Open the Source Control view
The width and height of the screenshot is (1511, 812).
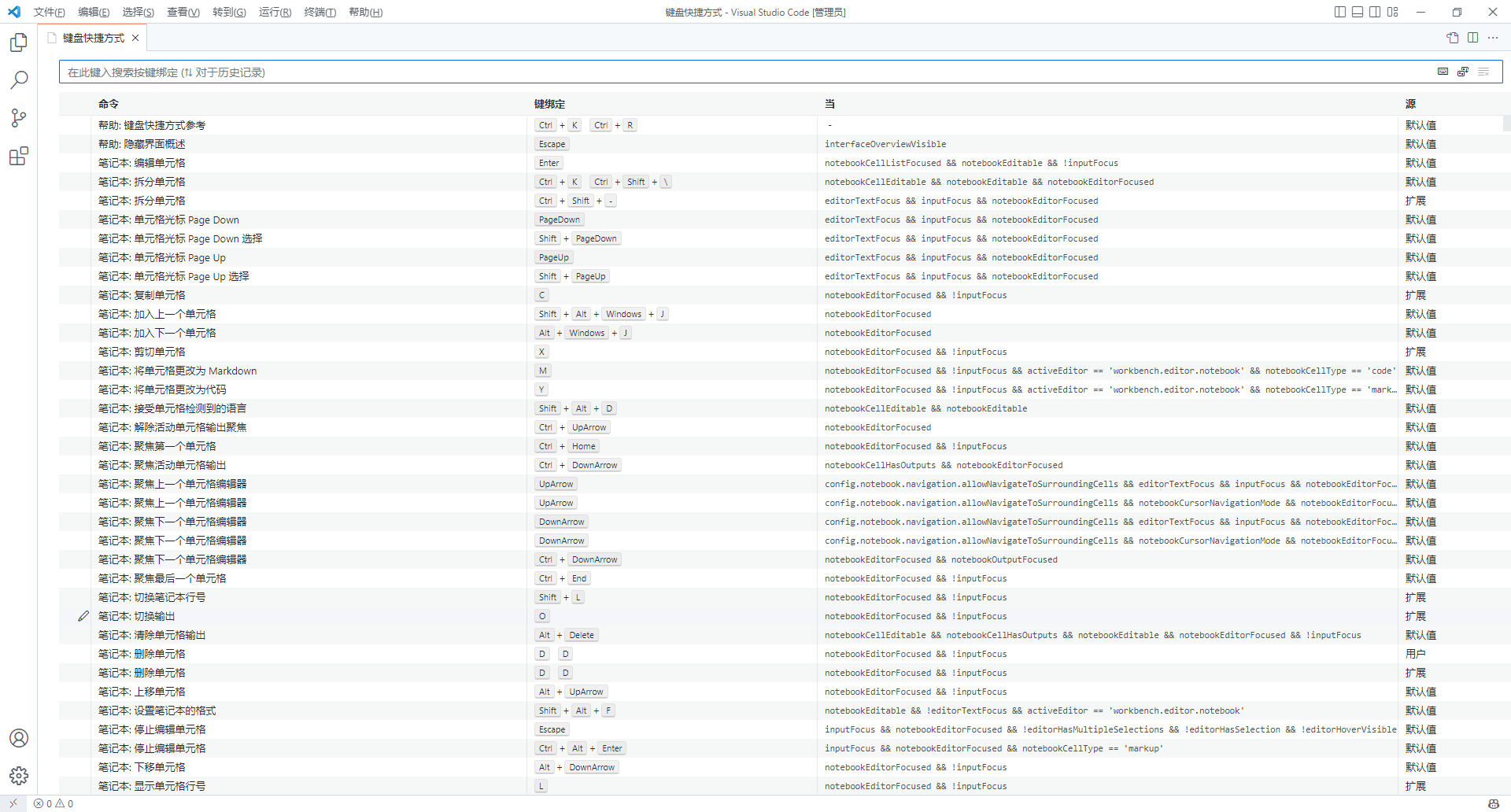click(19, 118)
